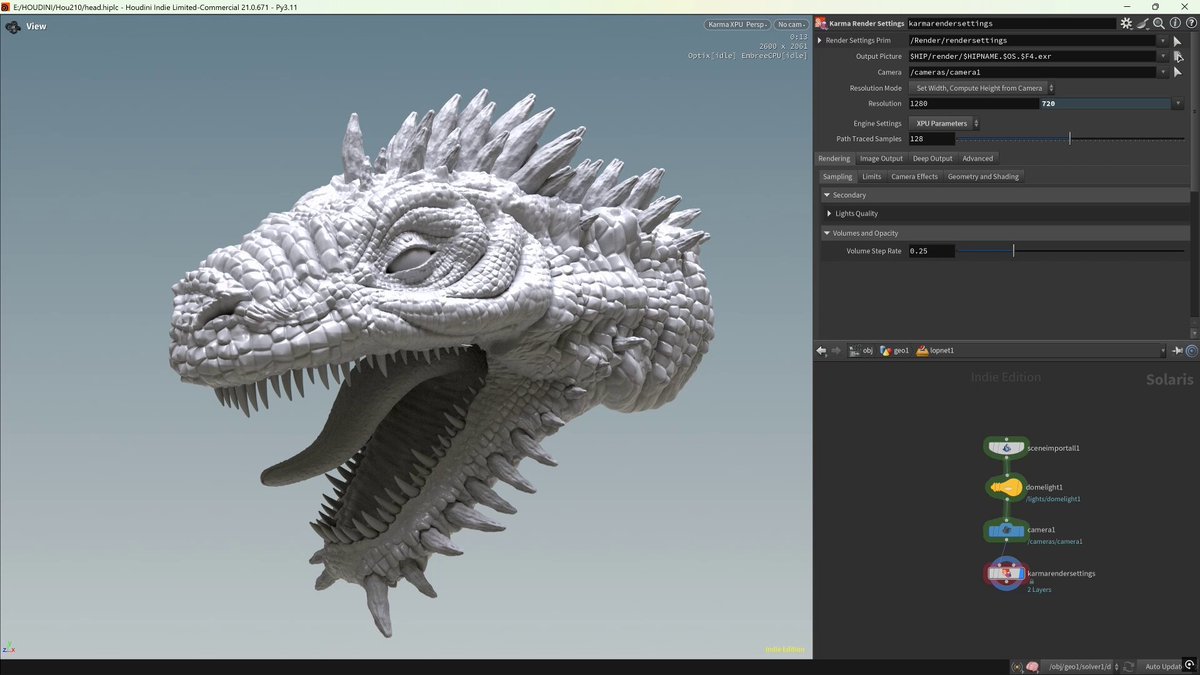Click the search parameters magnifier icon
The height and width of the screenshot is (675, 1200).
tap(1158, 23)
